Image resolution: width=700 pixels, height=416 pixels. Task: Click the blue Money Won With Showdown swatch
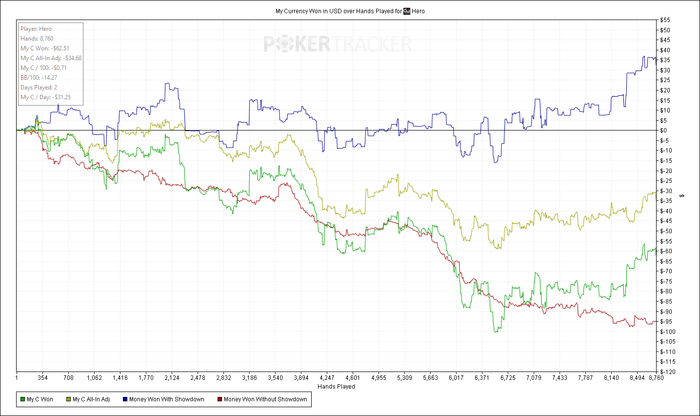[125, 399]
